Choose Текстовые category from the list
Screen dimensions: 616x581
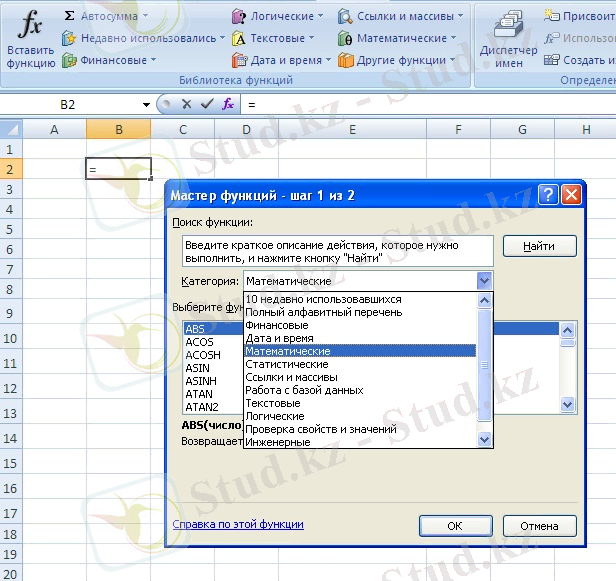275,403
